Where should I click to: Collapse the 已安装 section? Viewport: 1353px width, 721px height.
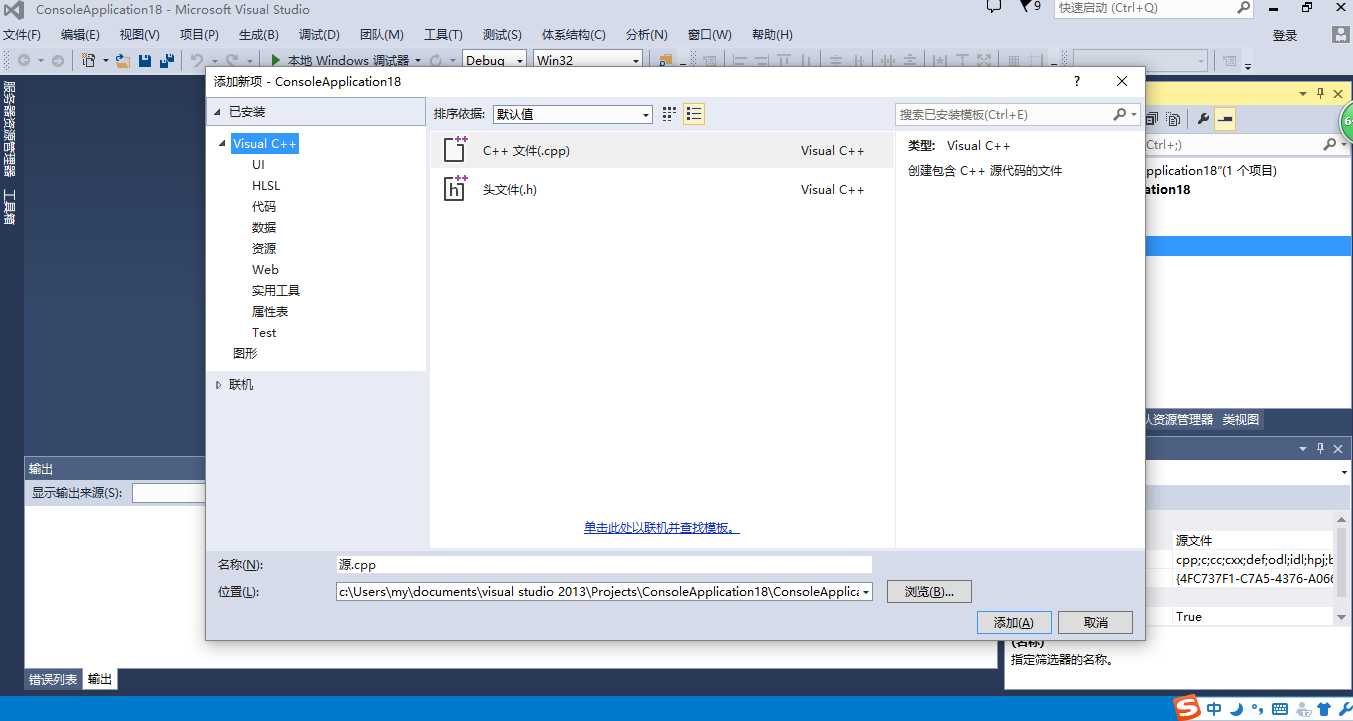click(217, 112)
